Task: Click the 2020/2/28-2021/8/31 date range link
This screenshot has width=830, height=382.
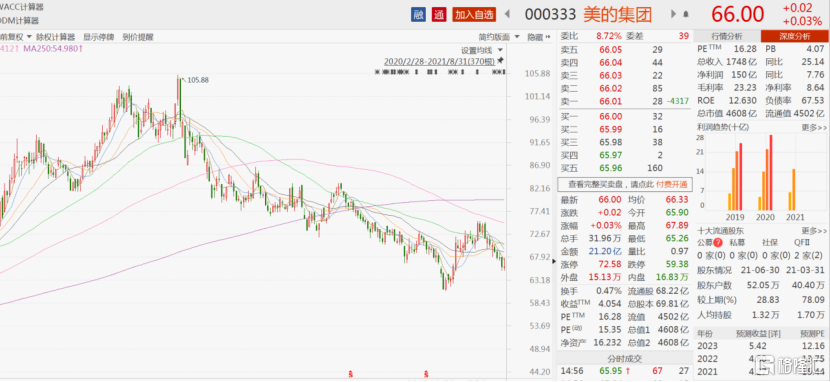Action: (x=440, y=61)
